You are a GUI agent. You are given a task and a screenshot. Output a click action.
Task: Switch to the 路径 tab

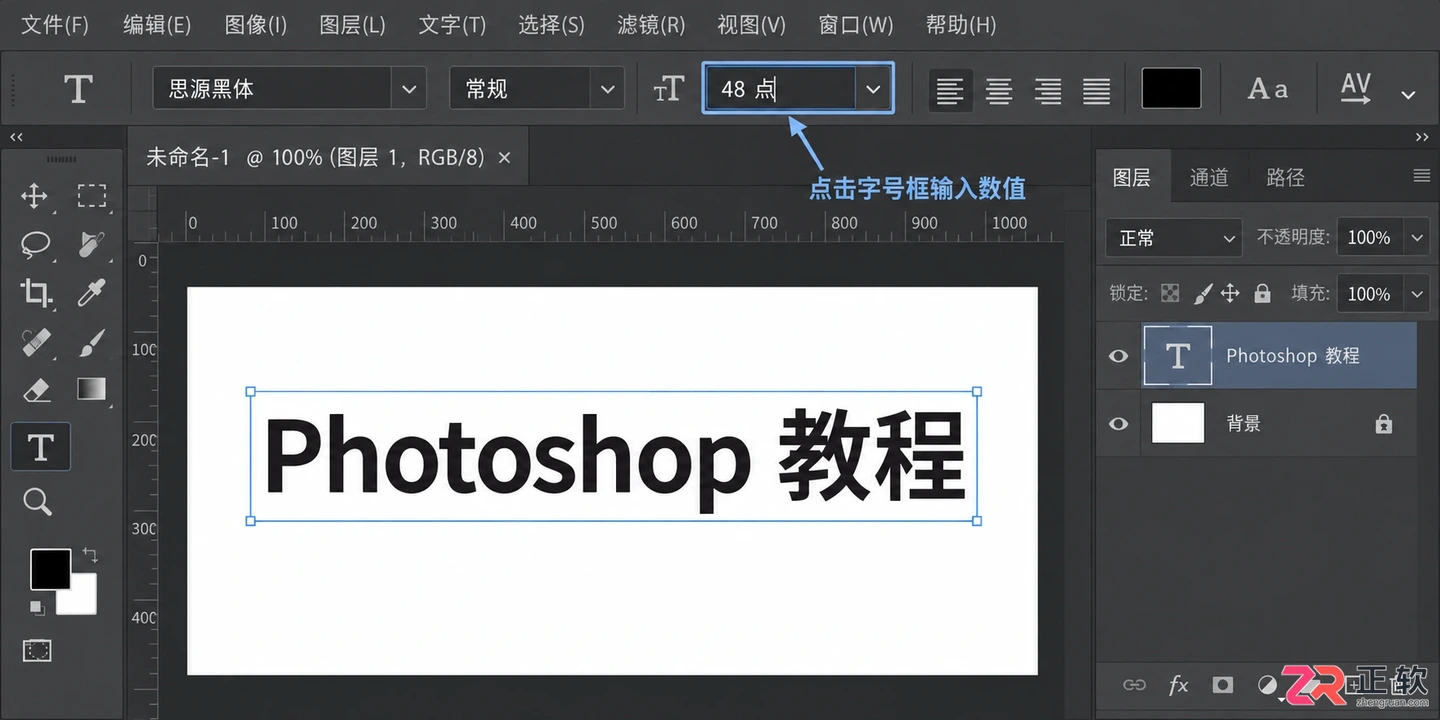(1285, 177)
